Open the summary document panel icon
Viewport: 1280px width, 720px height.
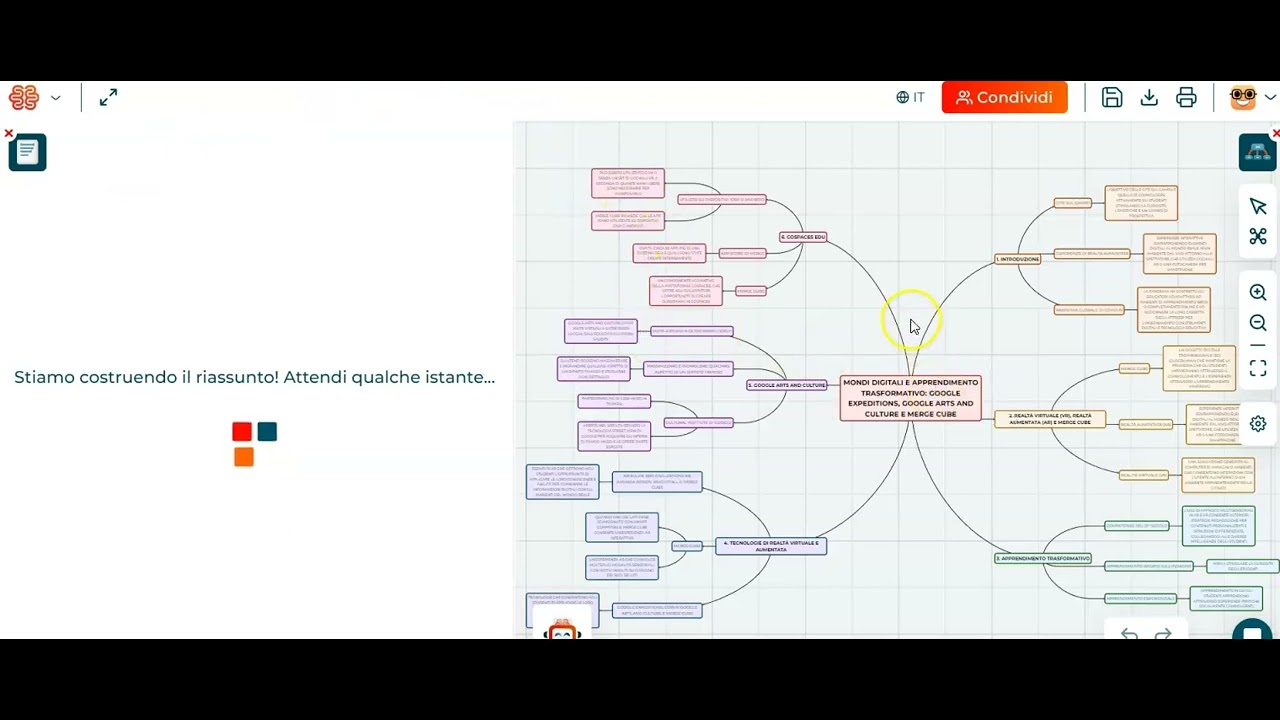tap(27, 152)
